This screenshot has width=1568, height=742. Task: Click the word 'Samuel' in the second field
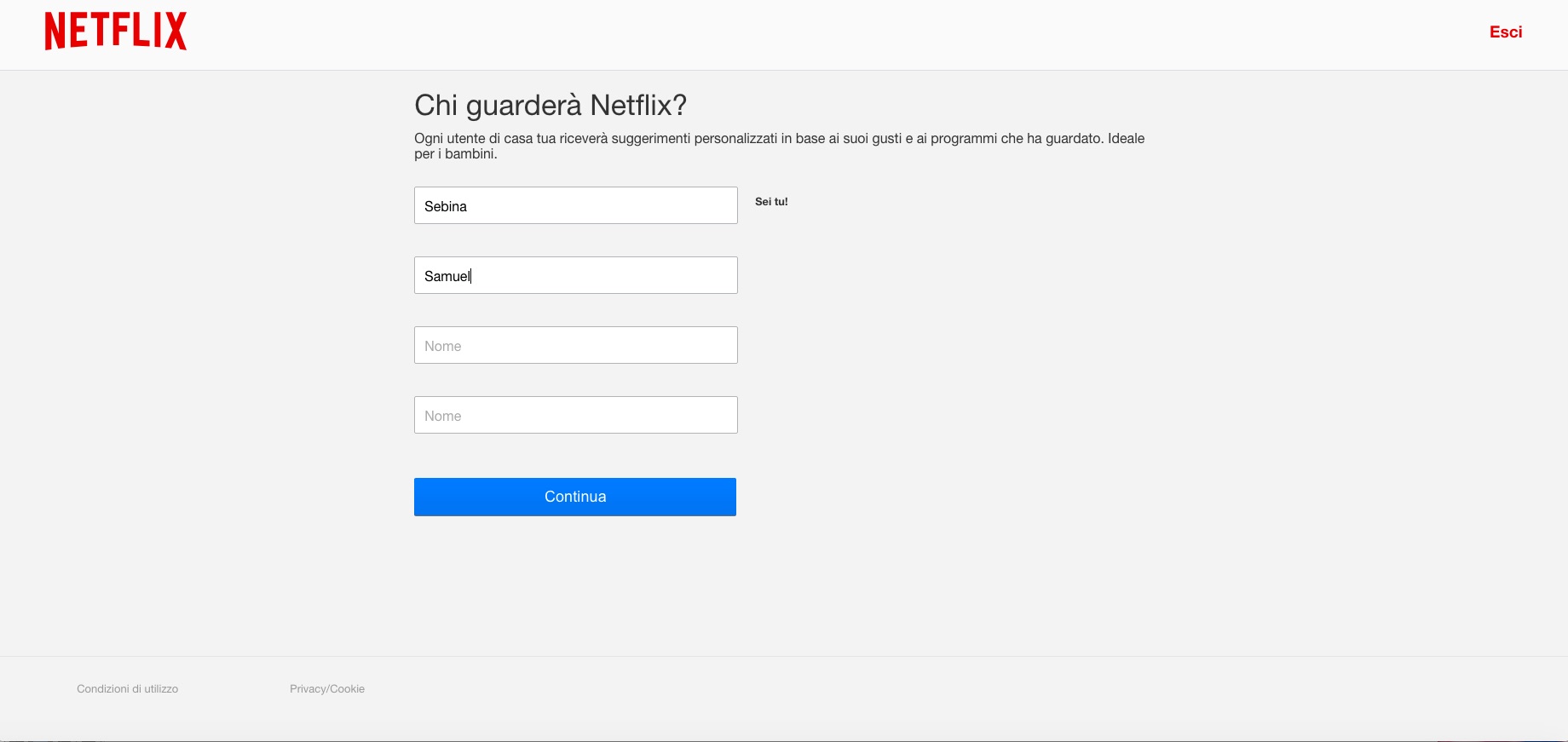(x=447, y=276)
